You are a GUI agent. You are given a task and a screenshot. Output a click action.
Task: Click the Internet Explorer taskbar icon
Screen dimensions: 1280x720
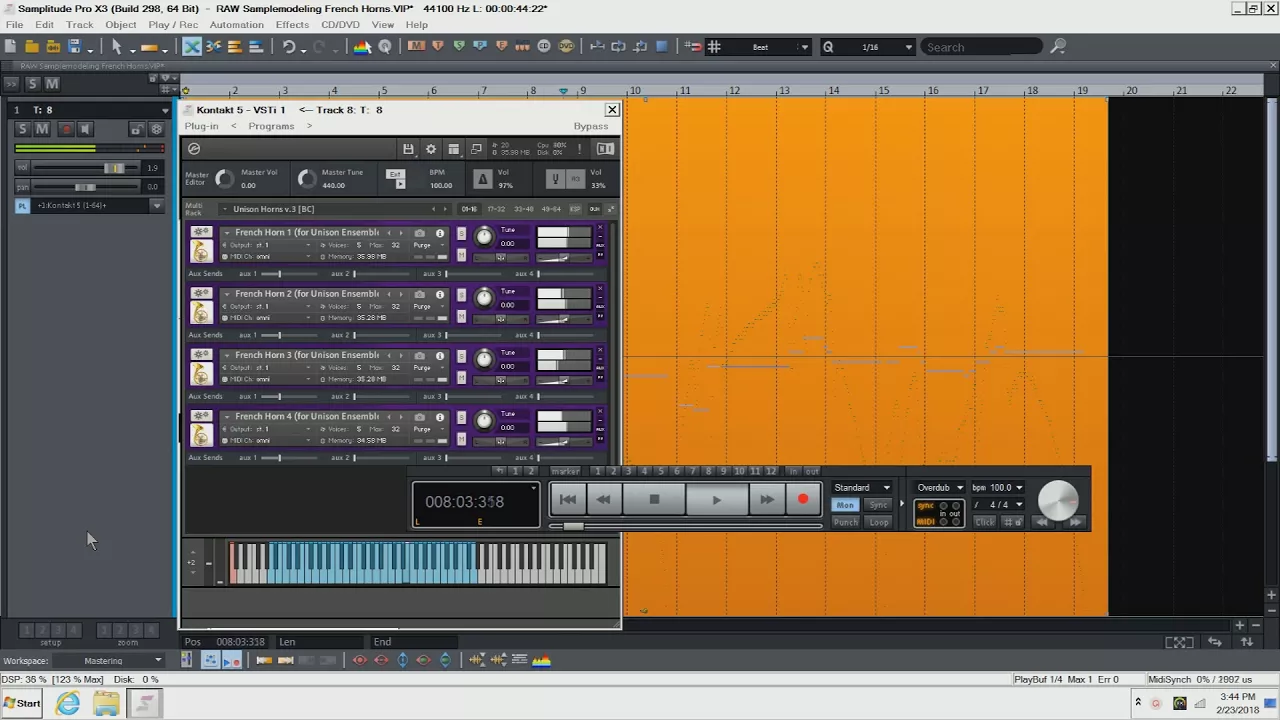pos(68,703)
